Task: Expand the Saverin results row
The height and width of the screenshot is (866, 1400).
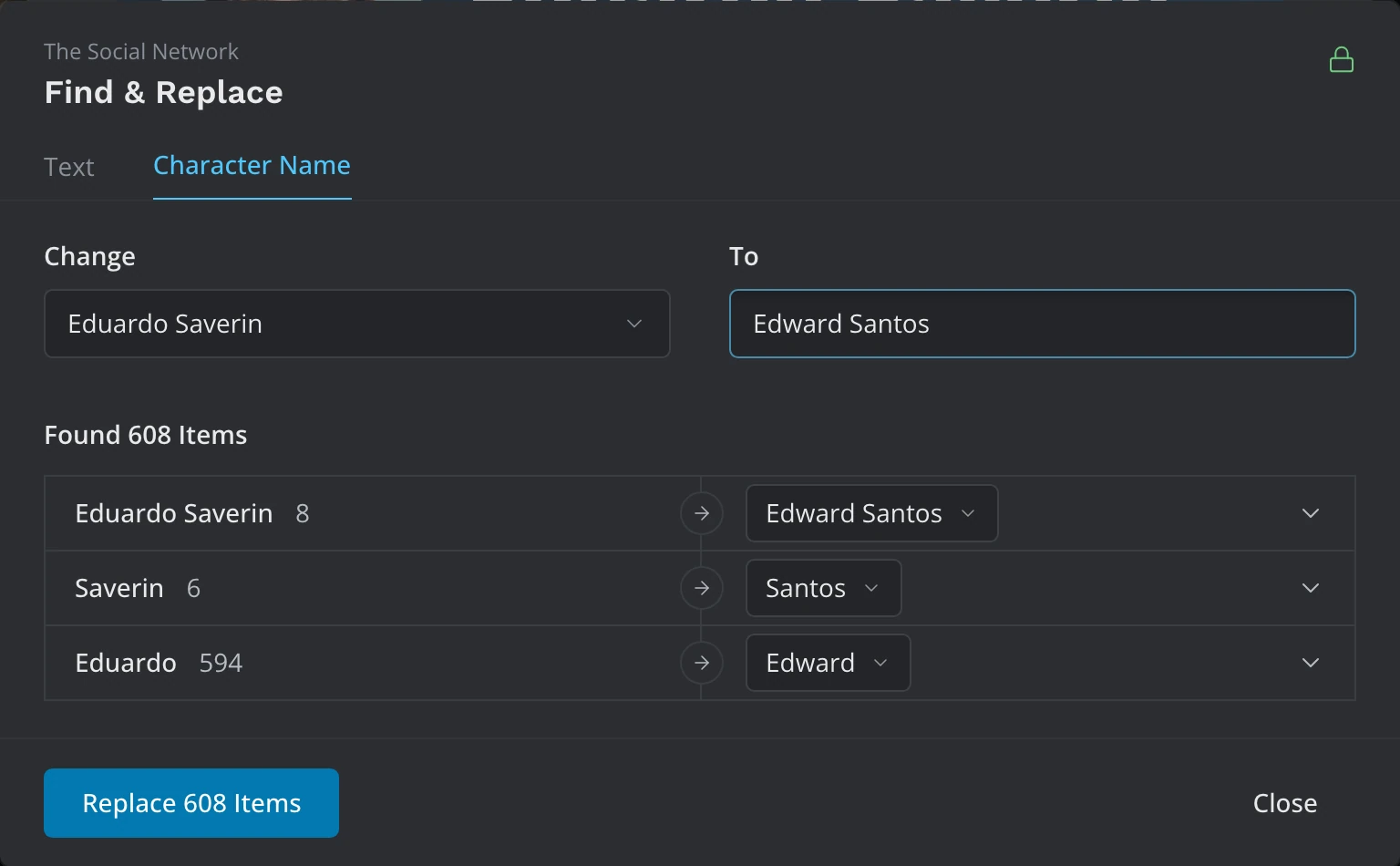Action: 1311,588
